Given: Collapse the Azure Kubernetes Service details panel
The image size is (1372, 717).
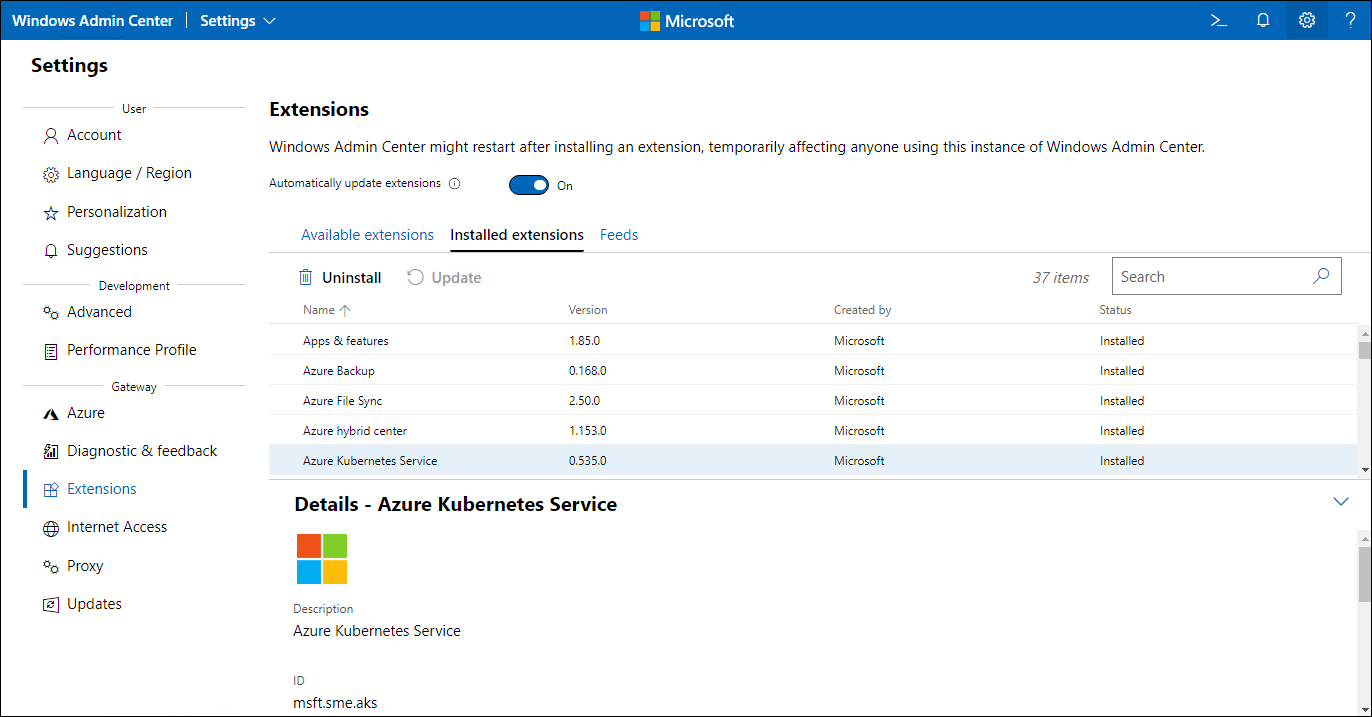Looking at the screenshot, I should point(1342,501).
